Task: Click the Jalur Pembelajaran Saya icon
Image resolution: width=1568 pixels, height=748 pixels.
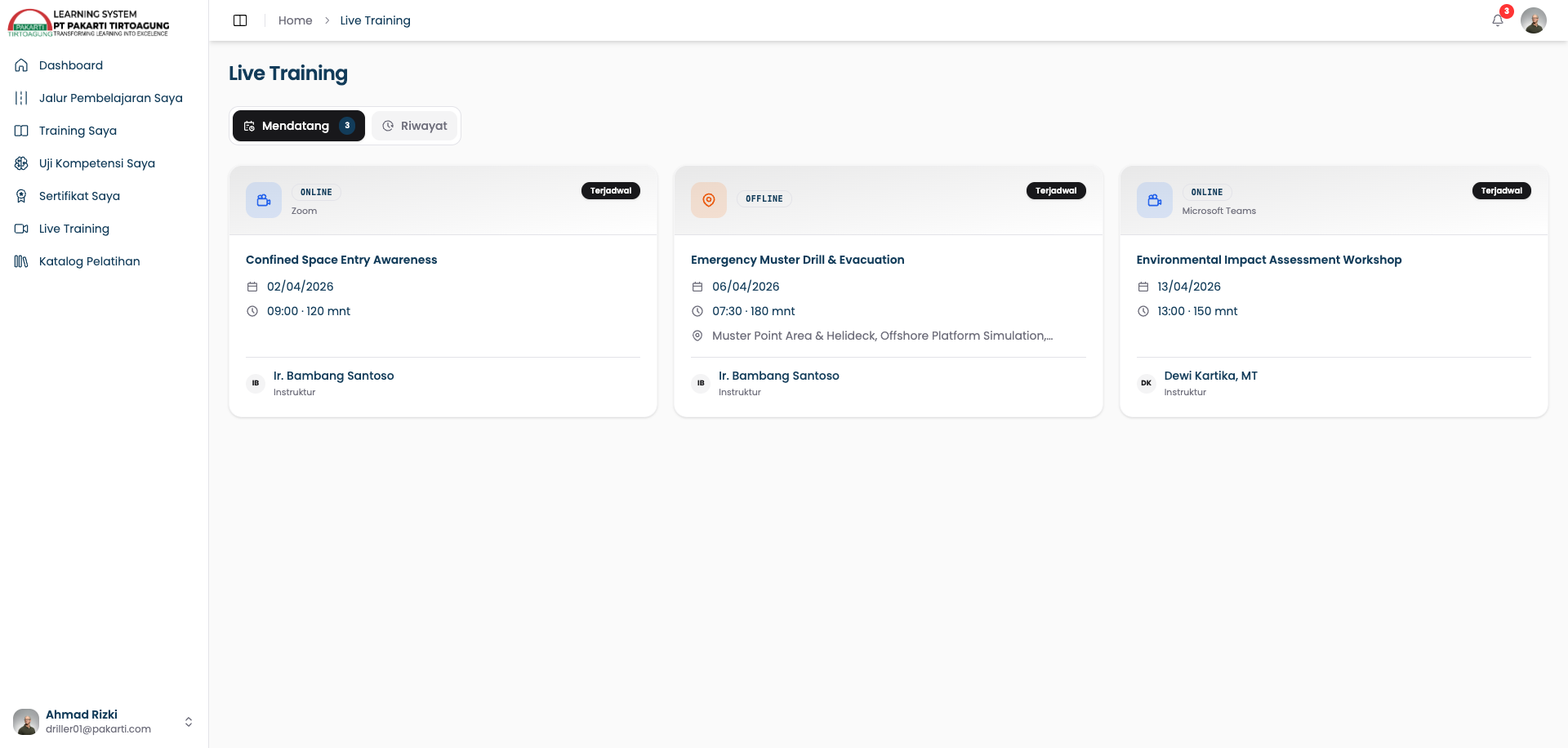Action: [21, 98]
